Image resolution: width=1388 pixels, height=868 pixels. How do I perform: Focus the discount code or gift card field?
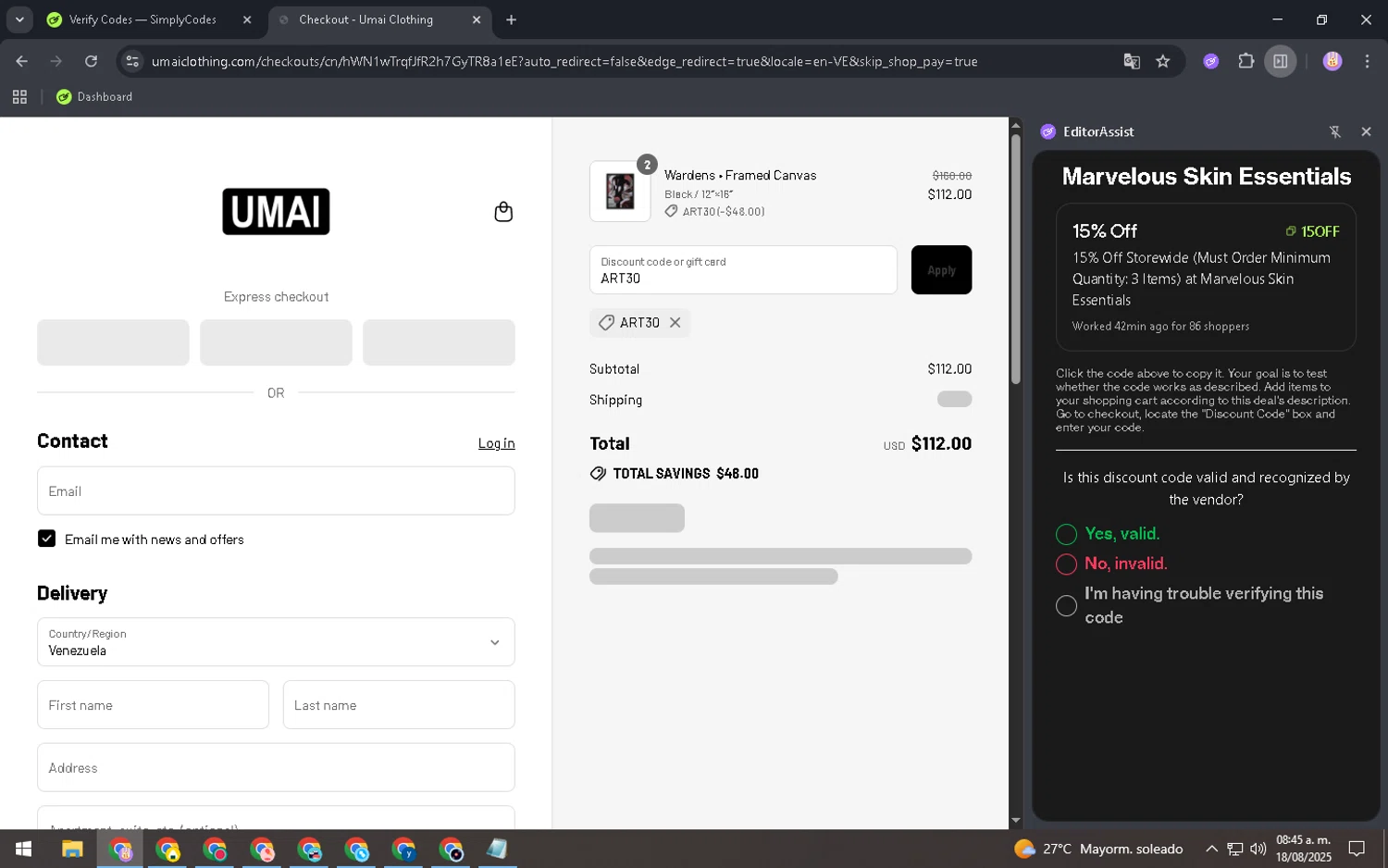coord(743,270)
